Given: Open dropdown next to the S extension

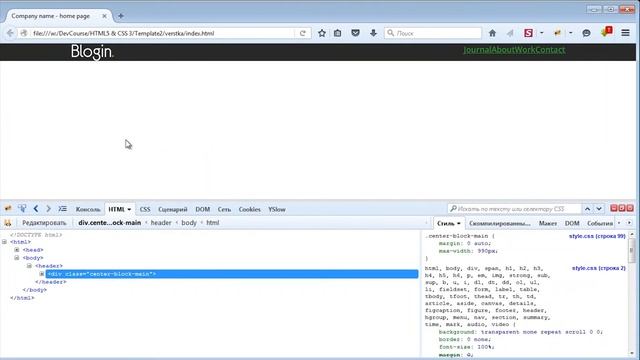Looking at the screenshot, I should 542,33.
